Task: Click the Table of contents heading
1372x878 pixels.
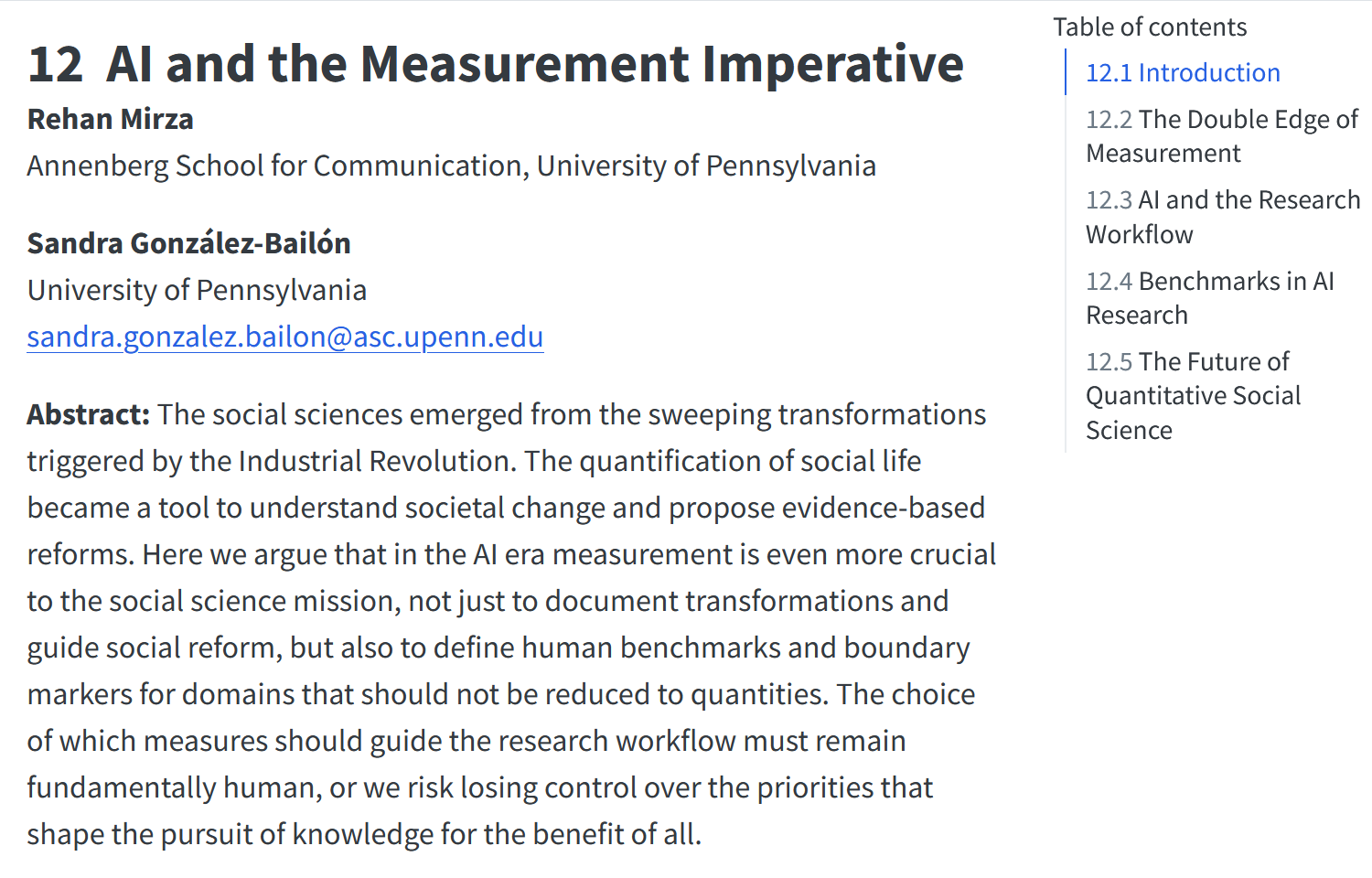Action: (1150, 27)
